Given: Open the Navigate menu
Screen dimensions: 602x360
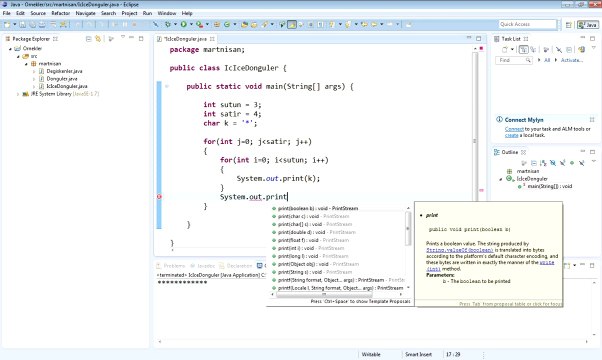Looking at the screenshot, I should tap(85, 13).
